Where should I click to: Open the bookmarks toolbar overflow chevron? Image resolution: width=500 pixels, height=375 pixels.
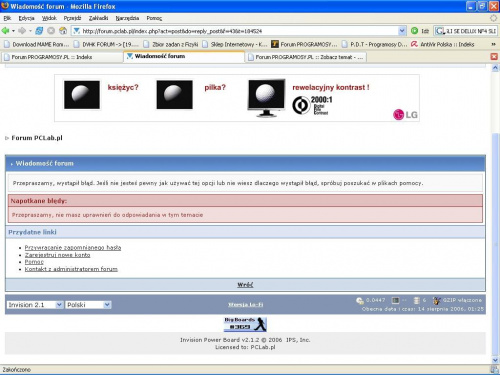pyautogui.click(x=493, y=44)
